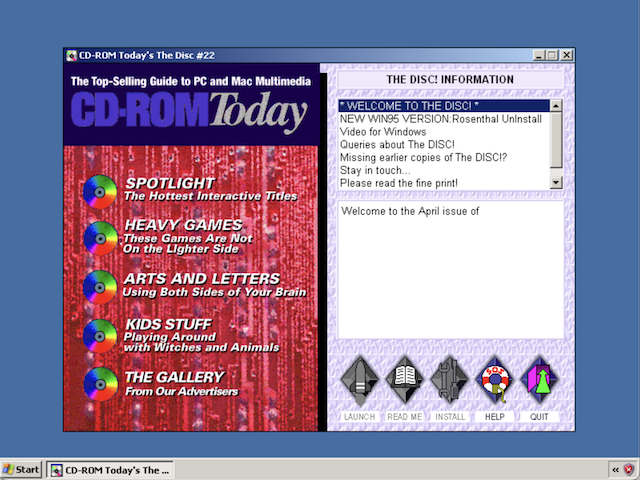This screenshot has width=640, height=480.
Task: Click the list scrollbar up arrow
Action: click(556, 106)
